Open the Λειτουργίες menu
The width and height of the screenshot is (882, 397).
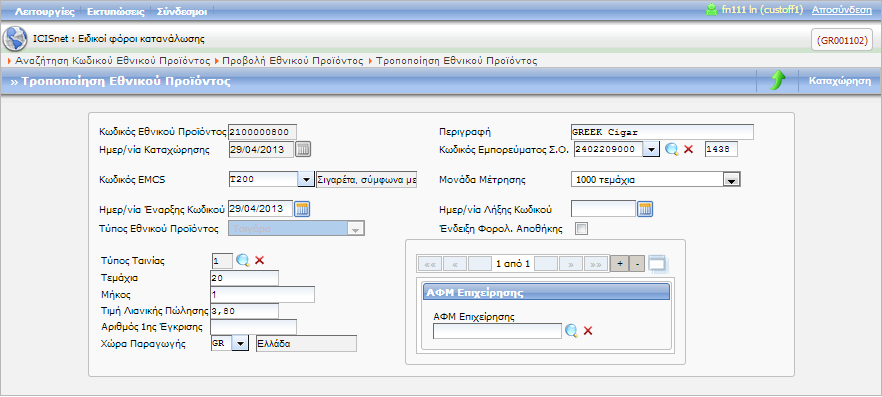(x=44, y=11)
